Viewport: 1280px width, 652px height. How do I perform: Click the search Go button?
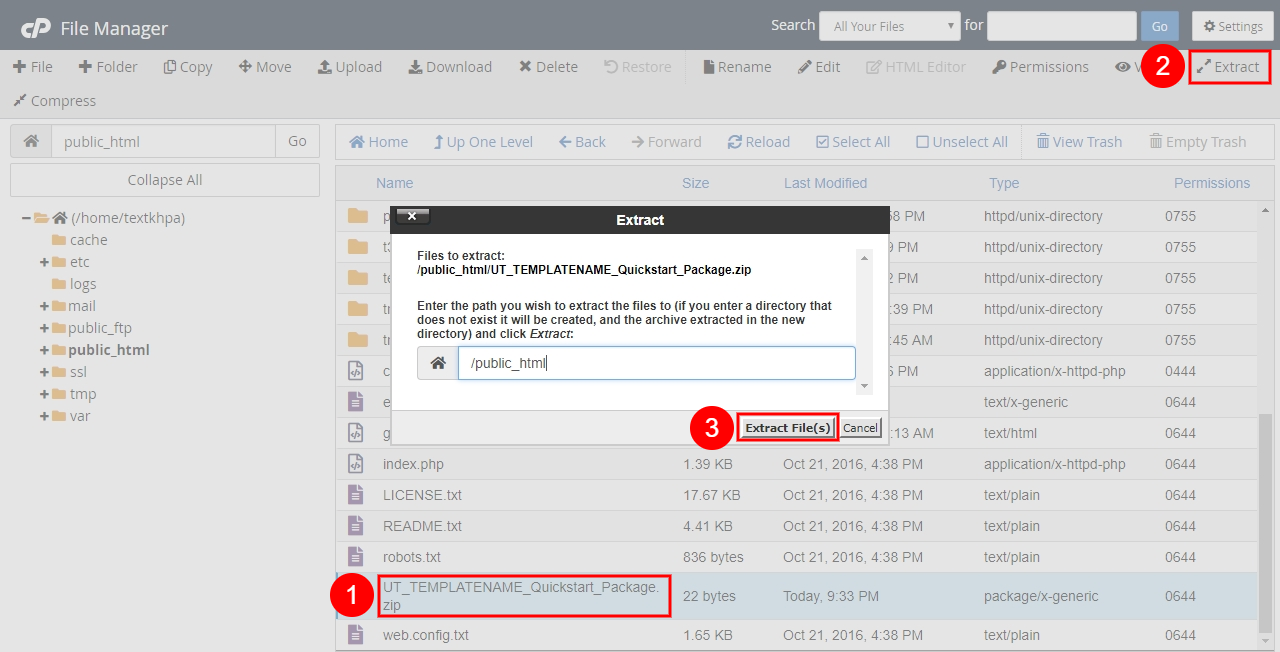(1159, 27)
